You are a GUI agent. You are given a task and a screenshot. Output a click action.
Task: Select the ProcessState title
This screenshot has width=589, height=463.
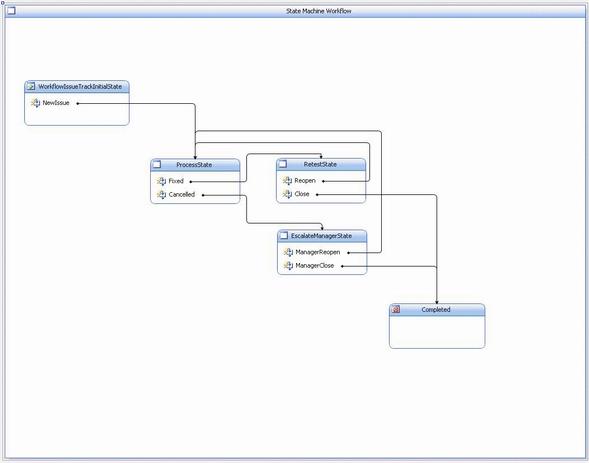[194, 164]
